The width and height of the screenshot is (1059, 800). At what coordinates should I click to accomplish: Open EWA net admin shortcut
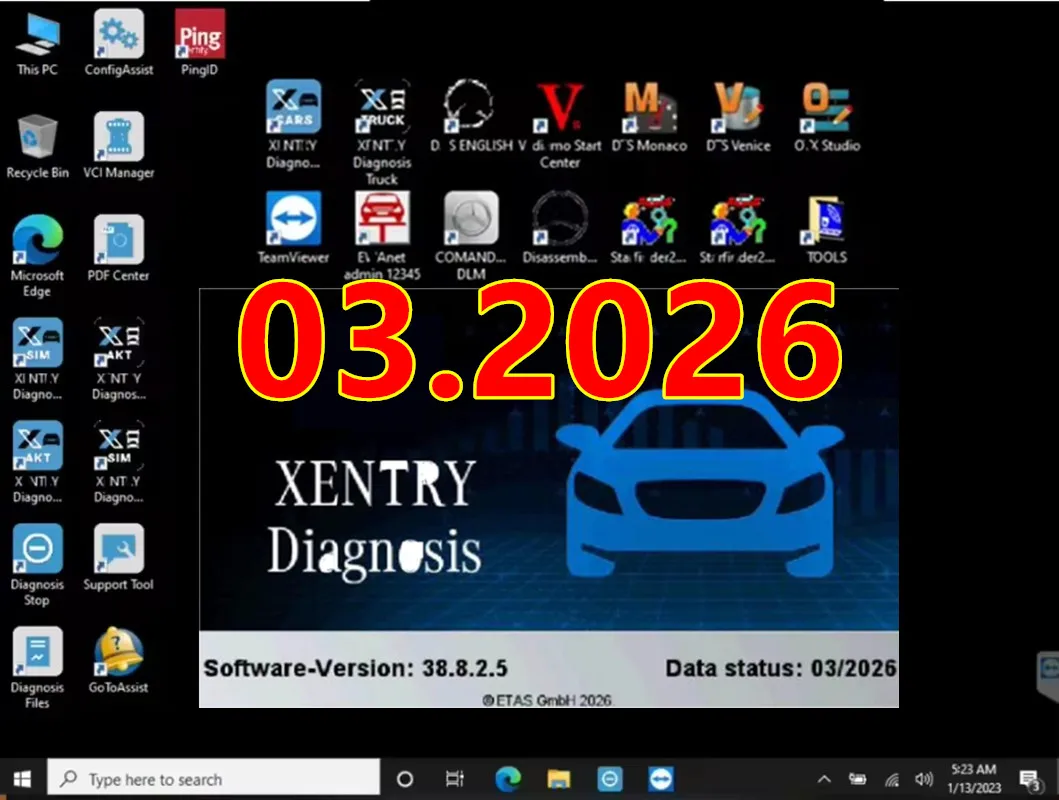(x=382, y=236)
